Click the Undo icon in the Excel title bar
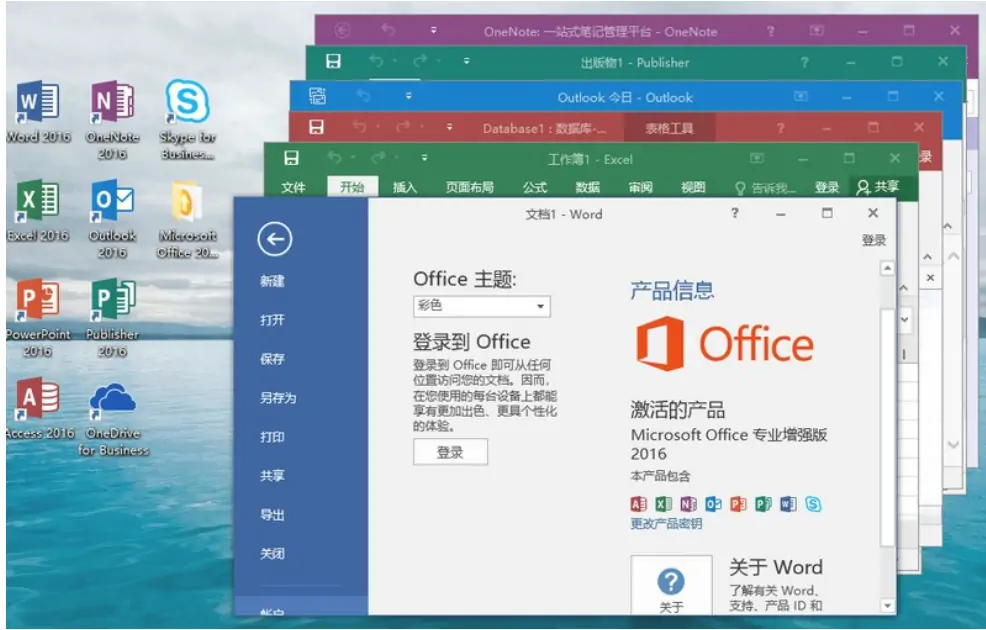Screen dimensions: 986x630 point(337,159)
